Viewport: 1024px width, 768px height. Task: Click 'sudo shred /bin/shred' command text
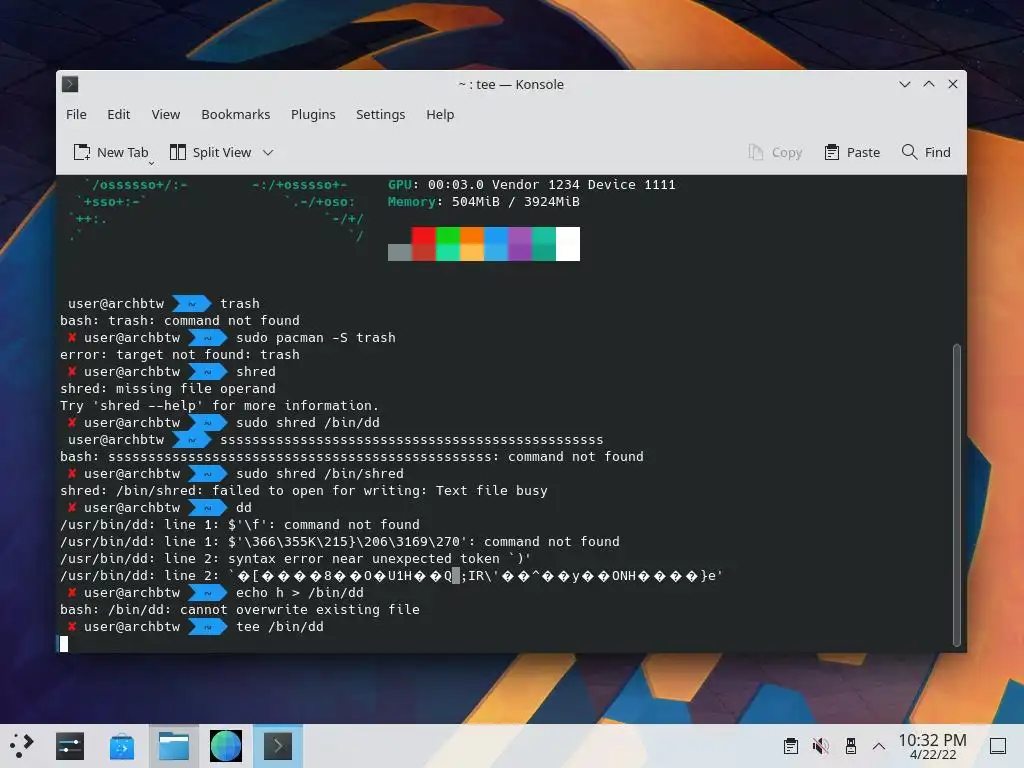319,473
